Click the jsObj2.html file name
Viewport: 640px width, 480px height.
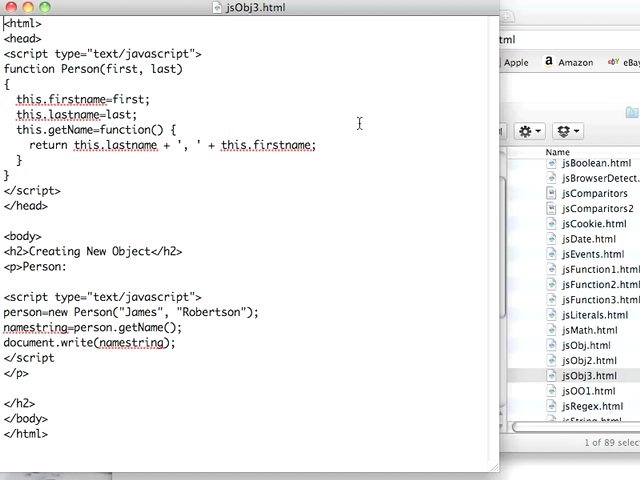589,360
